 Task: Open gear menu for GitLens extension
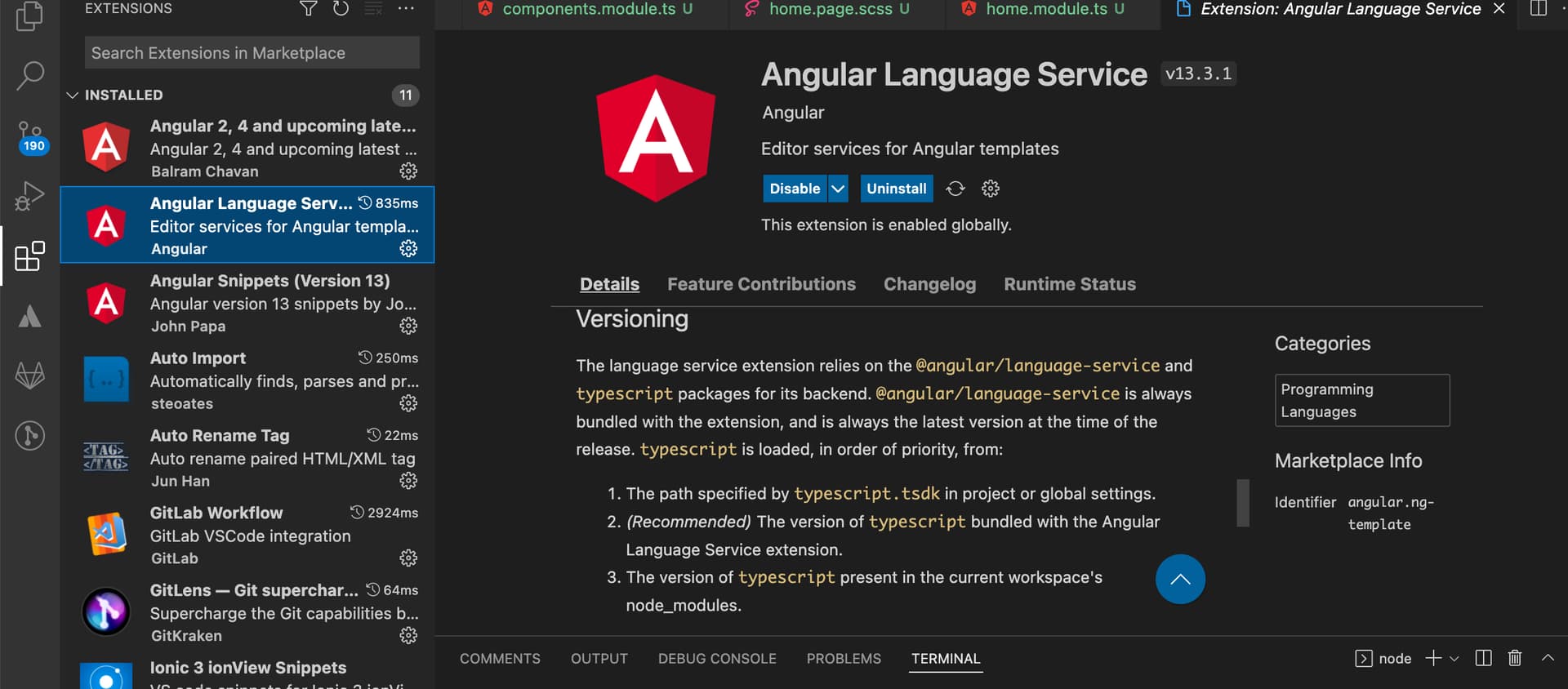coord(408,636)
